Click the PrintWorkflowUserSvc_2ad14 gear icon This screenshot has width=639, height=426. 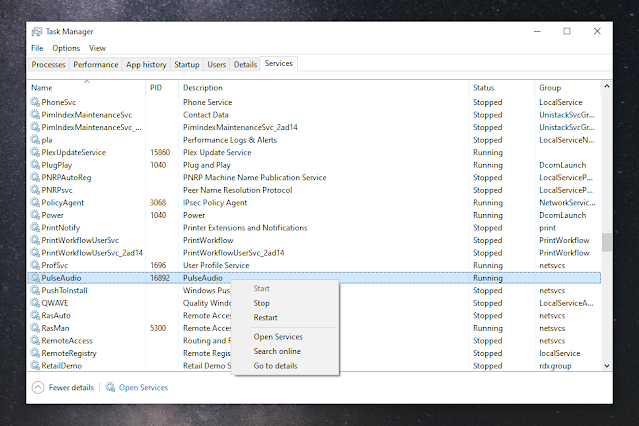pos(35,253)
